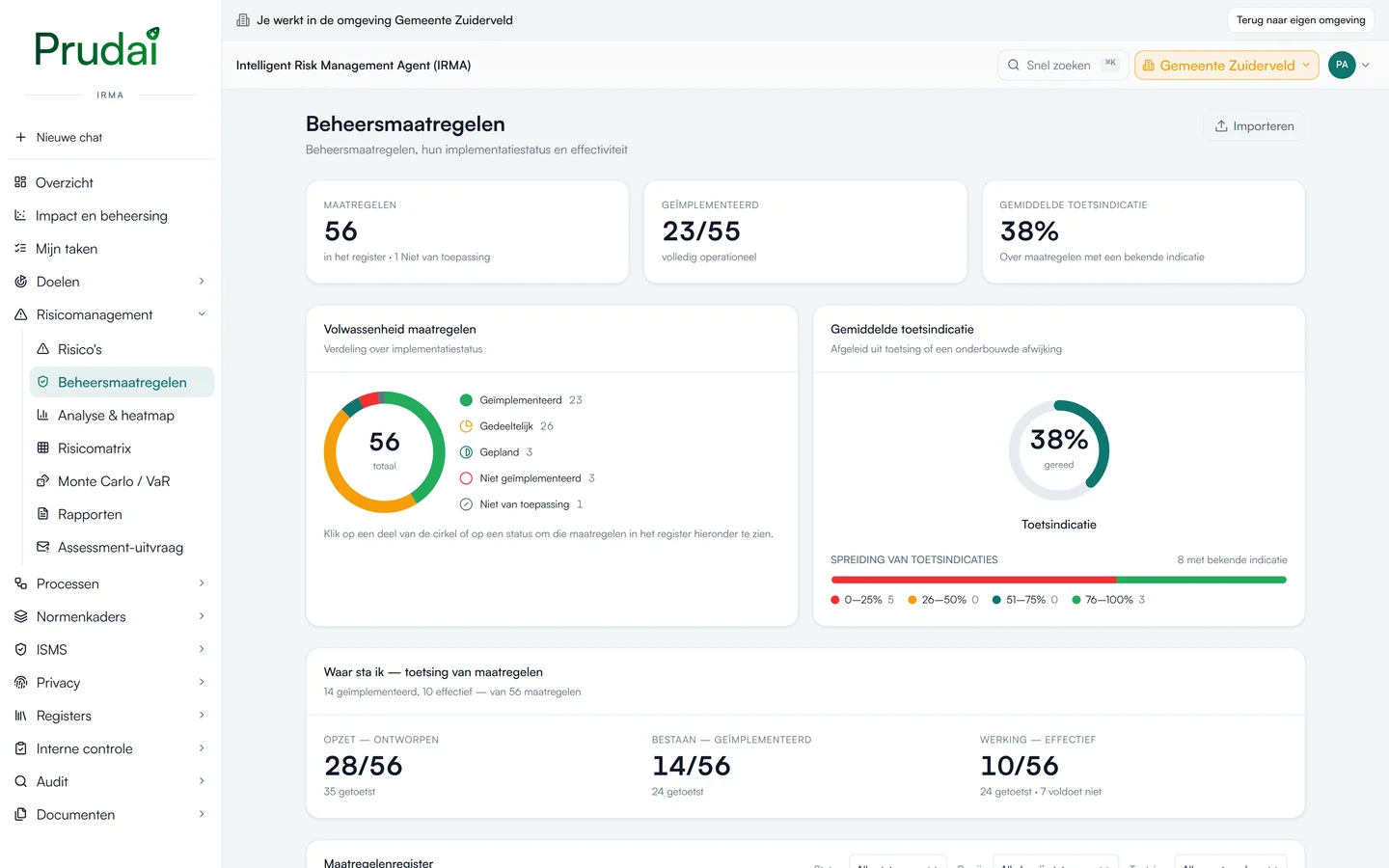The height and width of the screenshot is (868, 1389).
Task: Click the Rapporten document icon
Action: pos(42,514)
